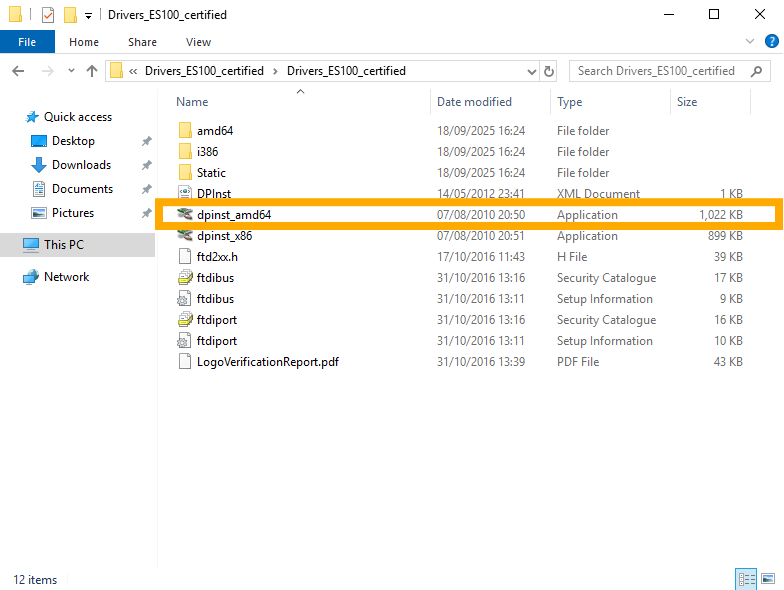Click the DPInst XML Document icon
The image size is (784, 590).
184,194
